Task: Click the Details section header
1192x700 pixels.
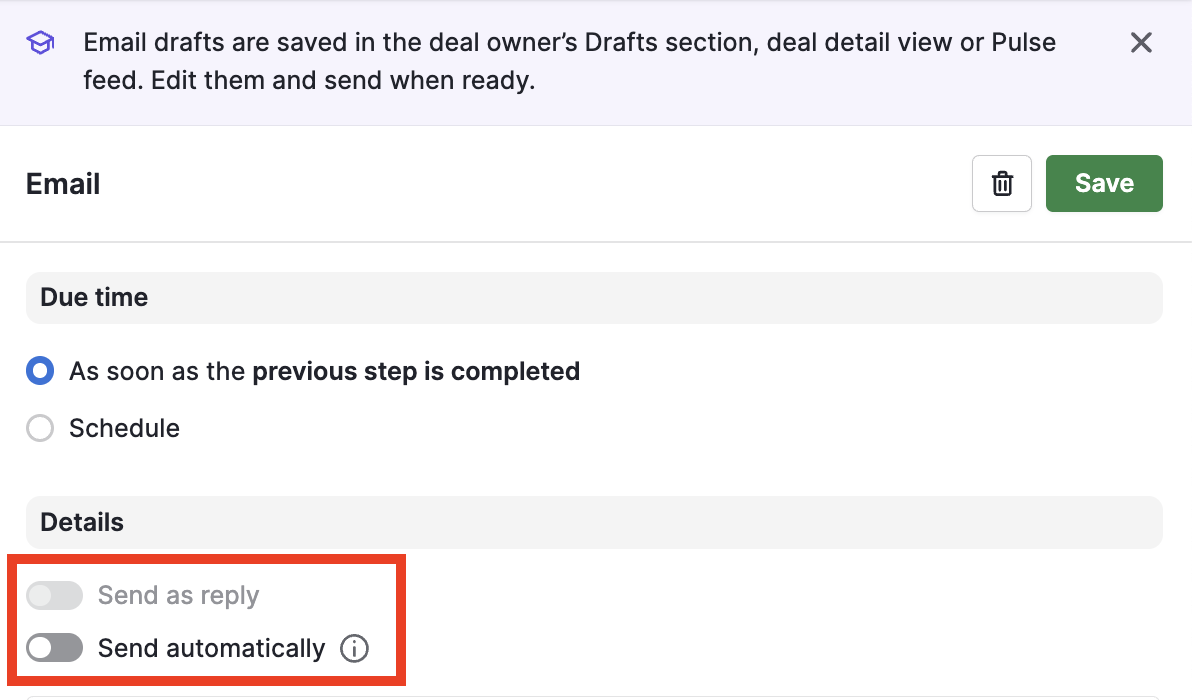Action: coord(82,523)
